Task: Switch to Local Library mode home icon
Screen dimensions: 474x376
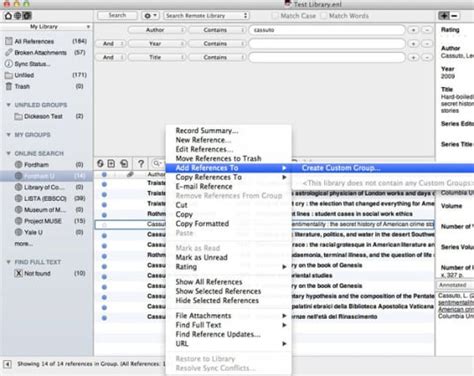Action: [8, 16]
